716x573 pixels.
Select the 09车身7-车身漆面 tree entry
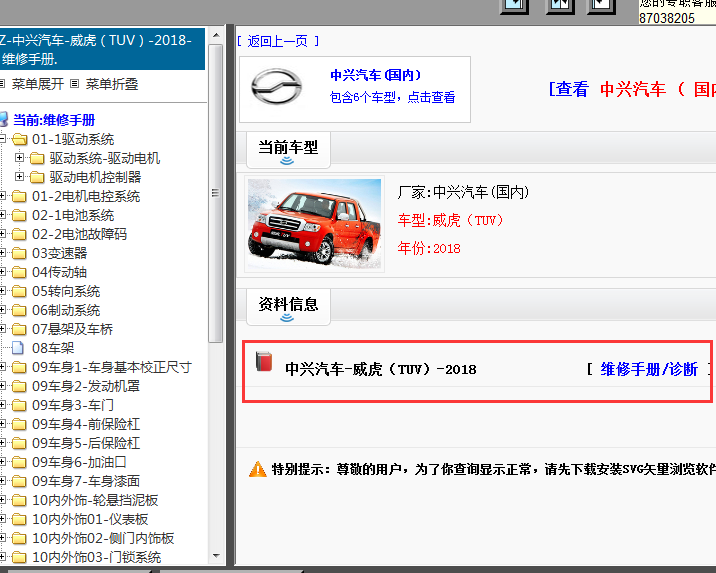click(x=86, y=481)
